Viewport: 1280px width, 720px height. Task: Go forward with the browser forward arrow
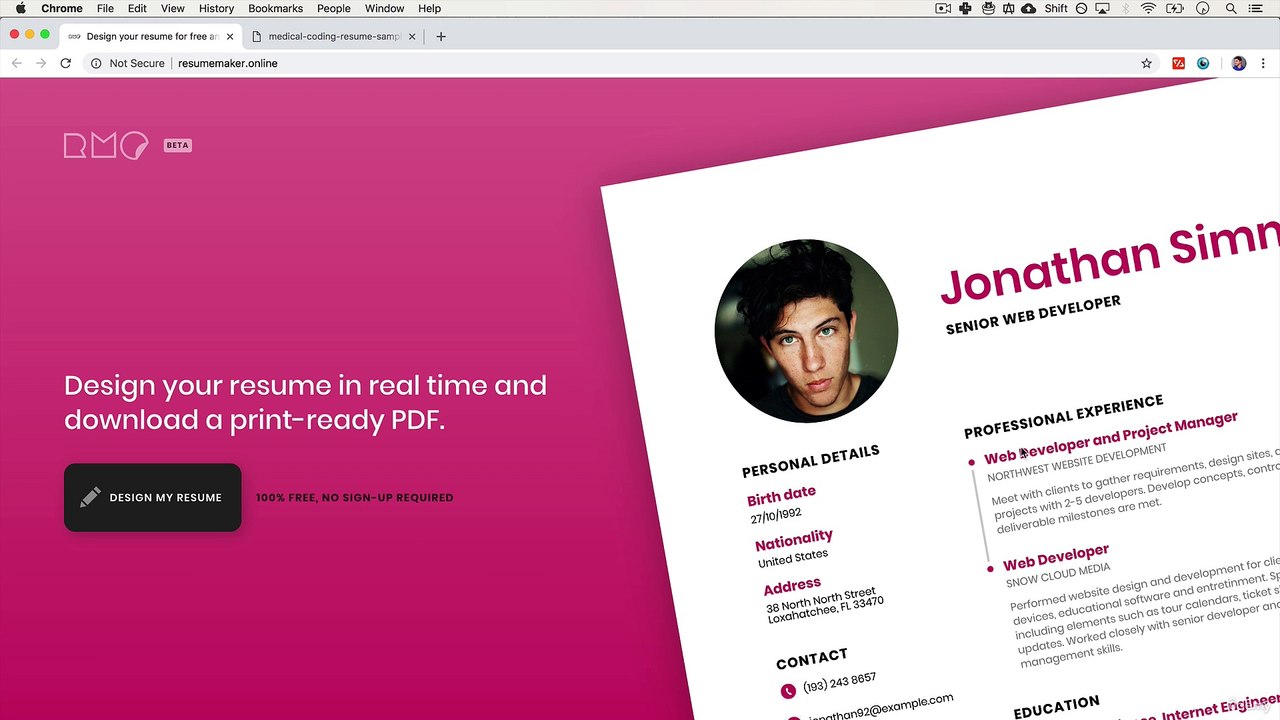[41, 63]
